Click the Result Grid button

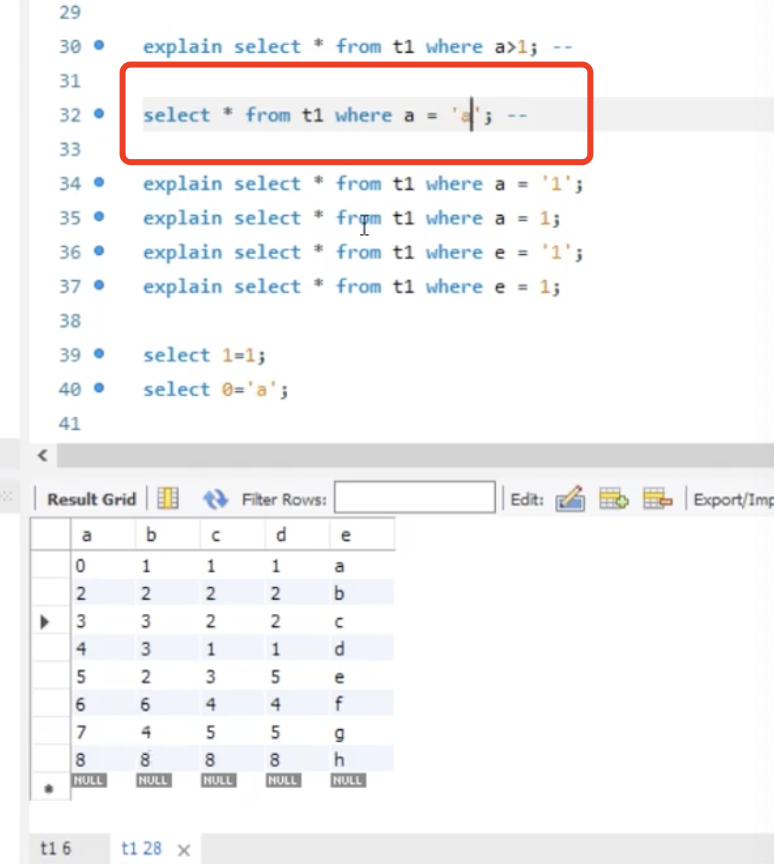coord(90,499)
